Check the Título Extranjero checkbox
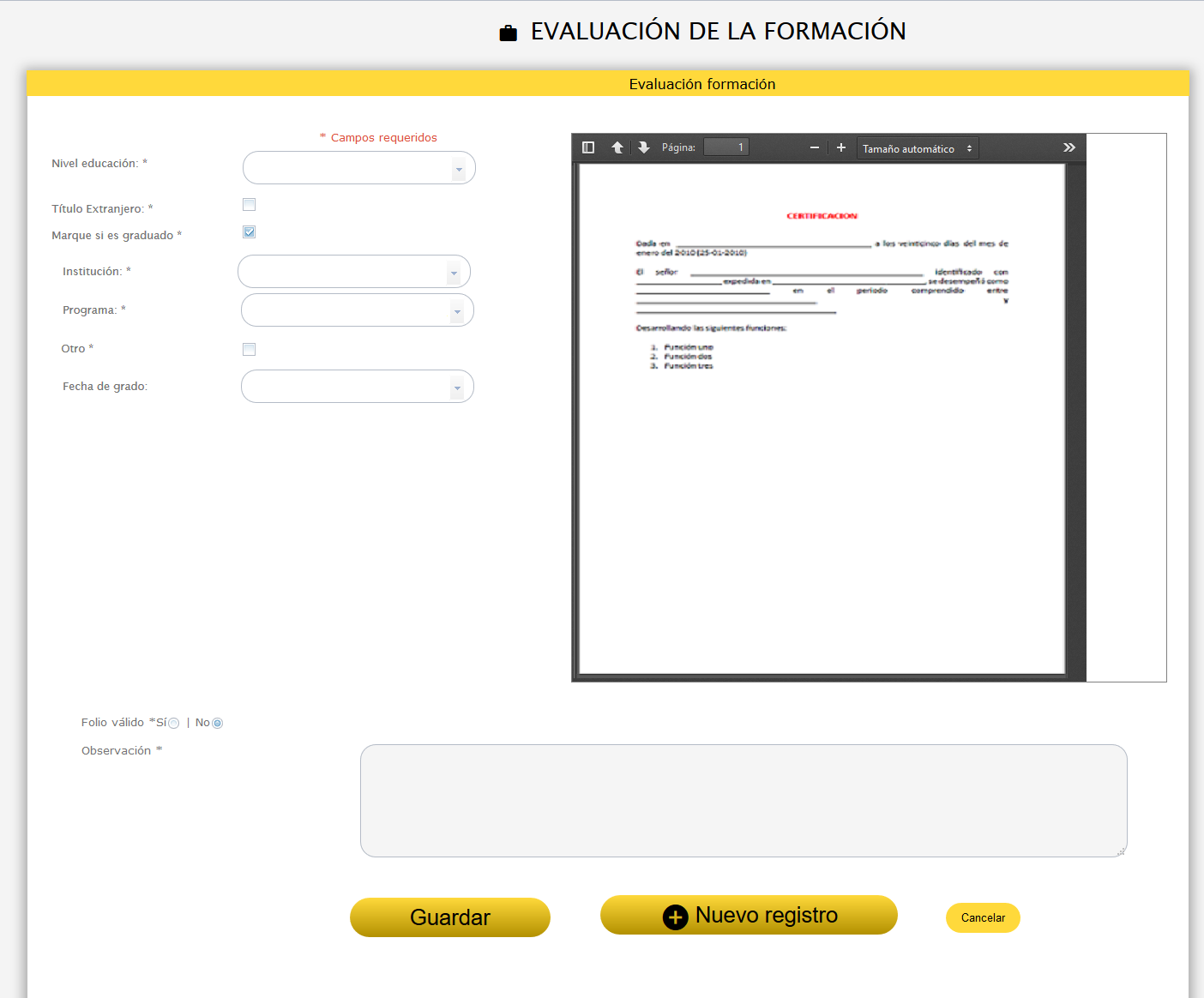 point(250,205)
